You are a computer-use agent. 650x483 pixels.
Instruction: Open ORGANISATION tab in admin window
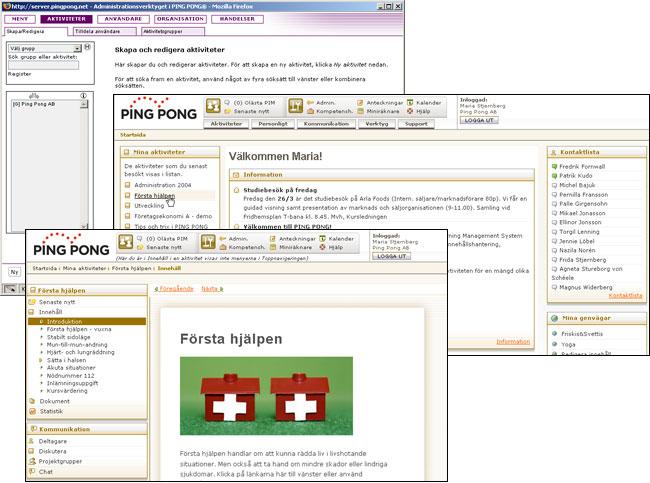point(180,19)
